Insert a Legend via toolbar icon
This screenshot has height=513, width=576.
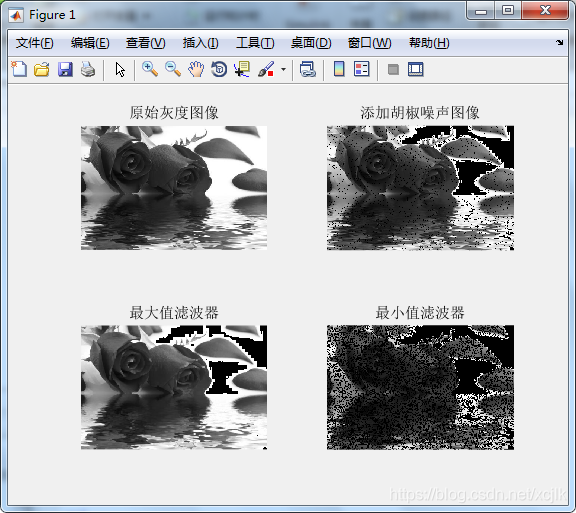pyautogui.click(x=361, y=69)
